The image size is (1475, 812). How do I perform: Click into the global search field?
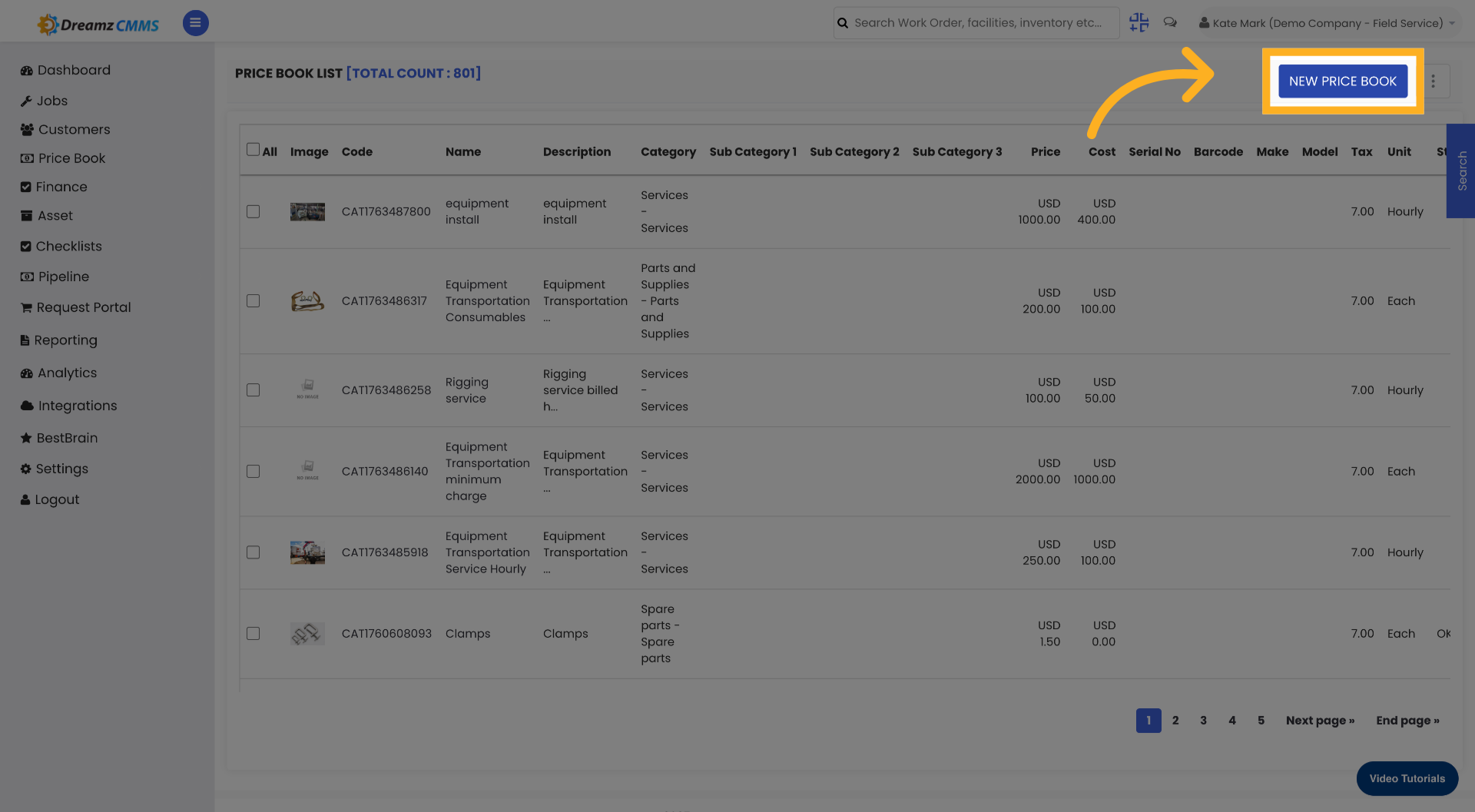(x=977, y=23)
